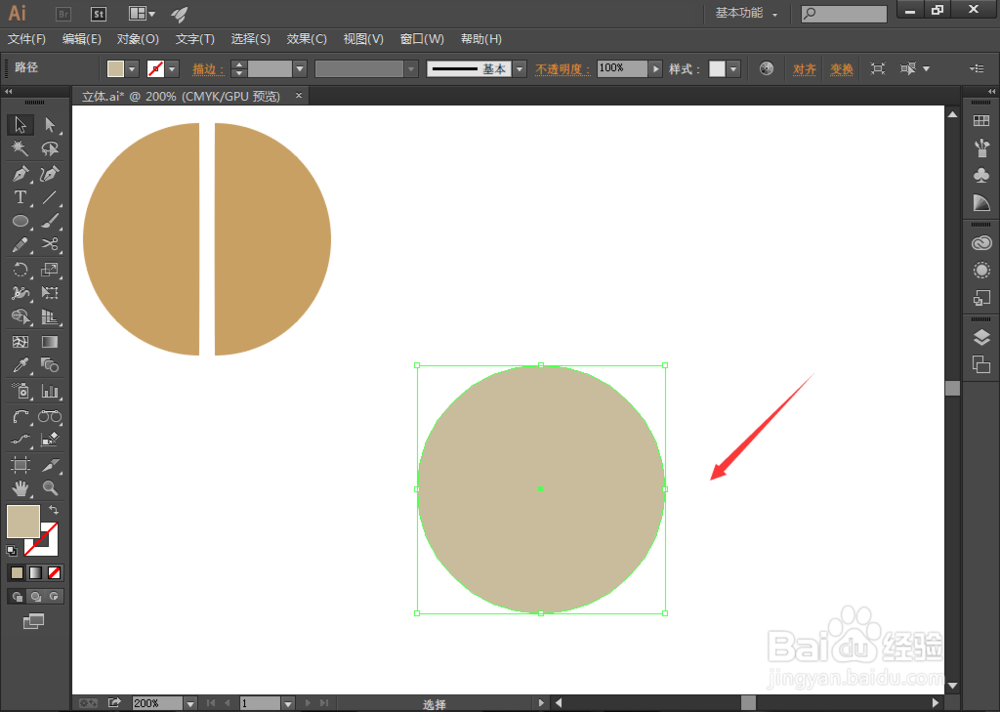This screenshot has height=712, width=1000.
Task: Click the 不透明度 opacity link
Action: (x=562, y=69)
